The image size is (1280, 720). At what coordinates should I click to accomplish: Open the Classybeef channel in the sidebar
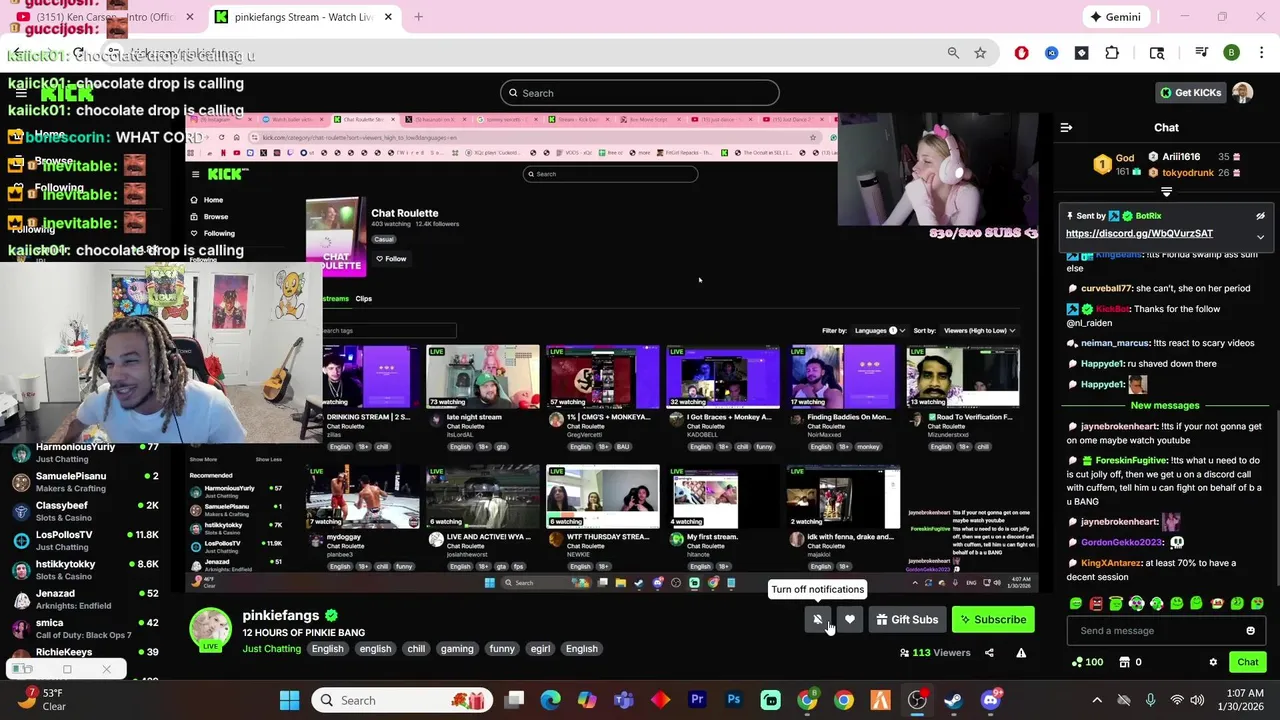pyautogui.click(x=85, y=511)
